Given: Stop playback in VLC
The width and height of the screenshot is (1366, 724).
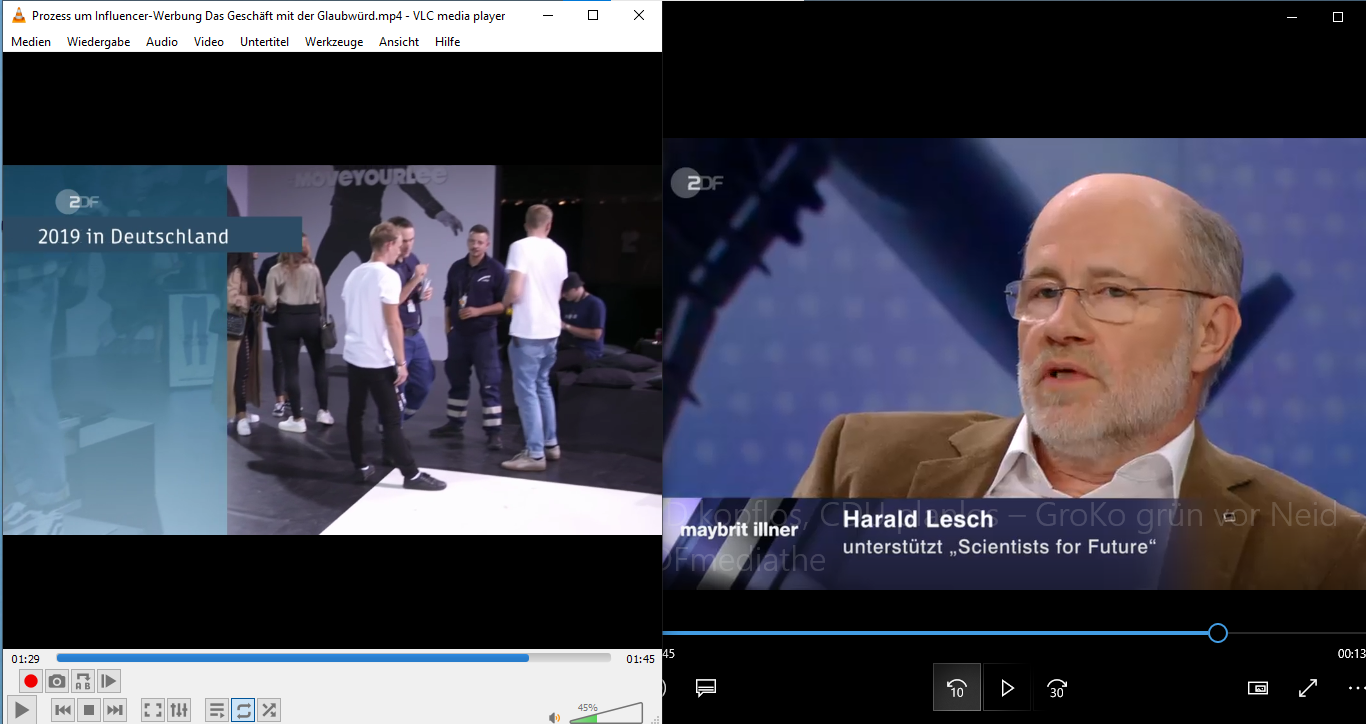Looking at the screenshot, I should 89,710.
